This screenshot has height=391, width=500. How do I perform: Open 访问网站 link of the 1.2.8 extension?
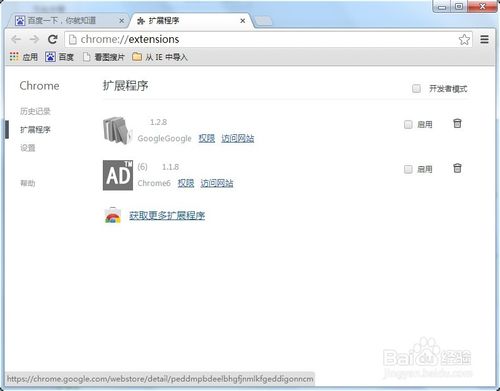[238, 138]
